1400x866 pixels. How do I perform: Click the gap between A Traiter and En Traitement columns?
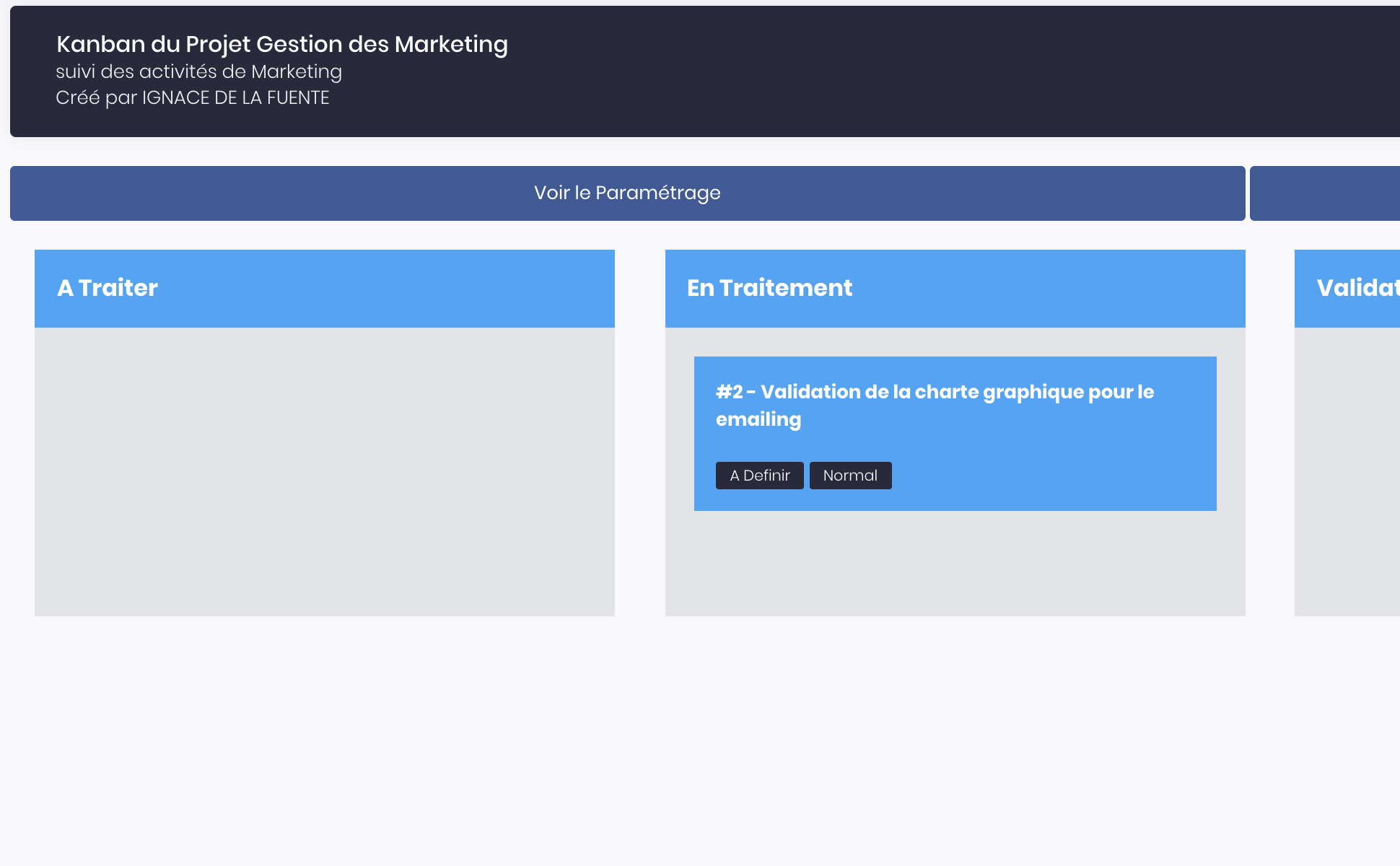(640, 433)
